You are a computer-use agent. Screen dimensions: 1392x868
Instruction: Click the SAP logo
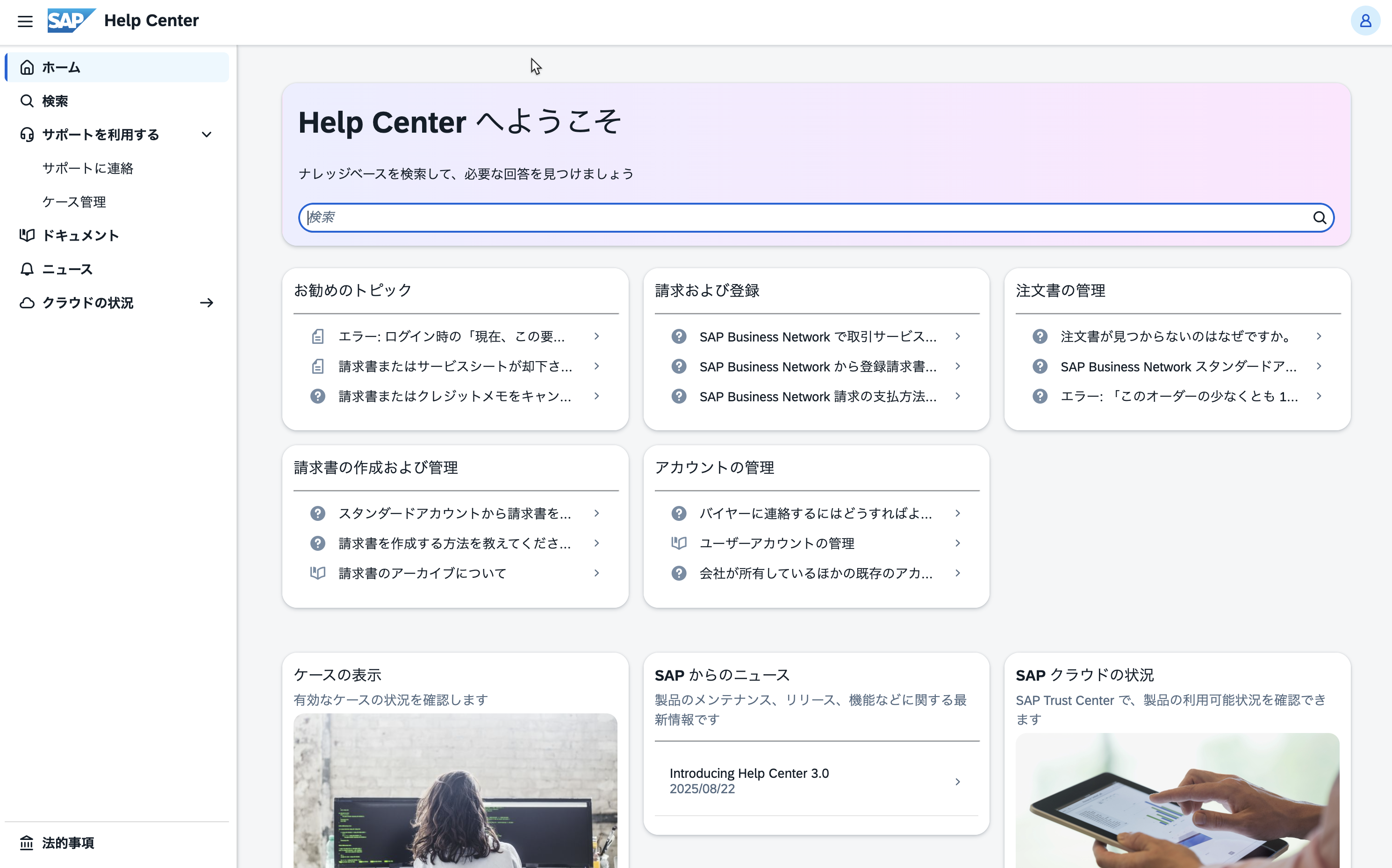click(70, 21)
